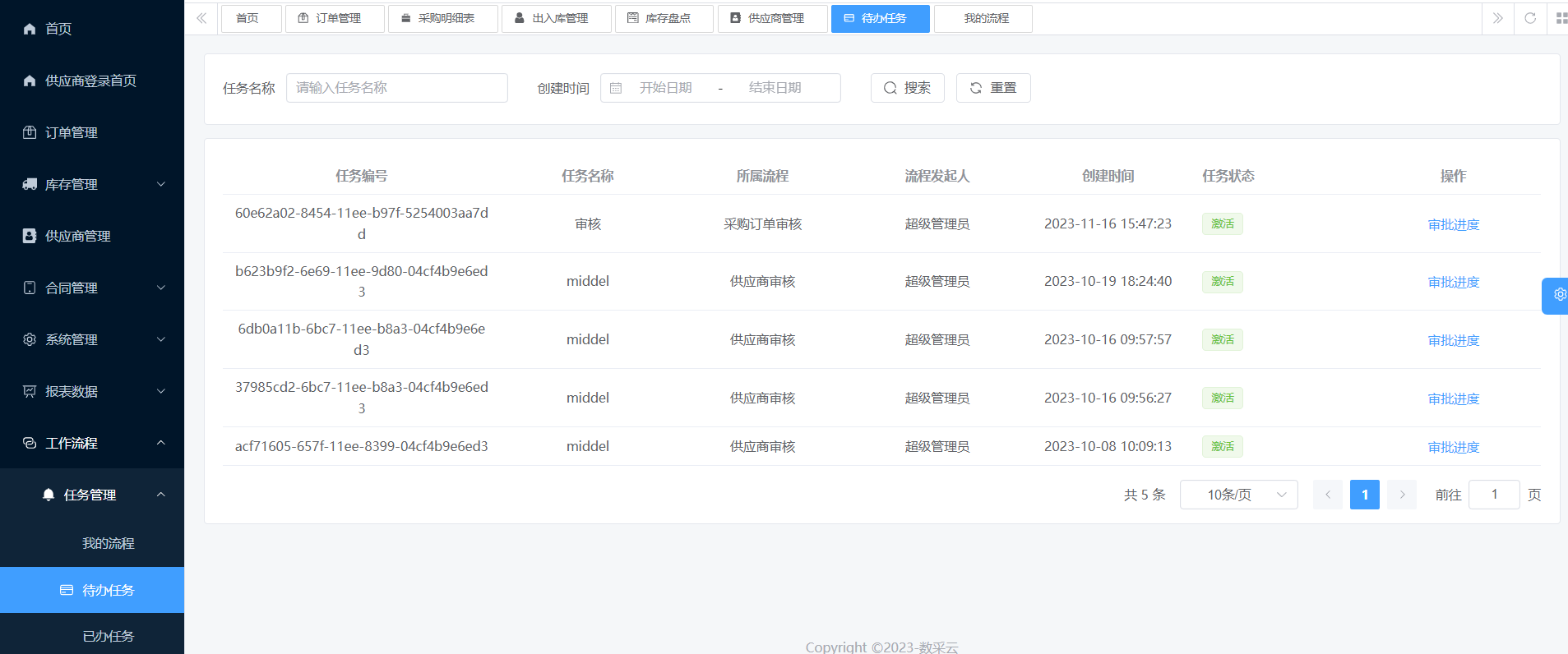Click the 工作流程 sidebar icon
The image size is (1568, 654).
coord(30,443)
